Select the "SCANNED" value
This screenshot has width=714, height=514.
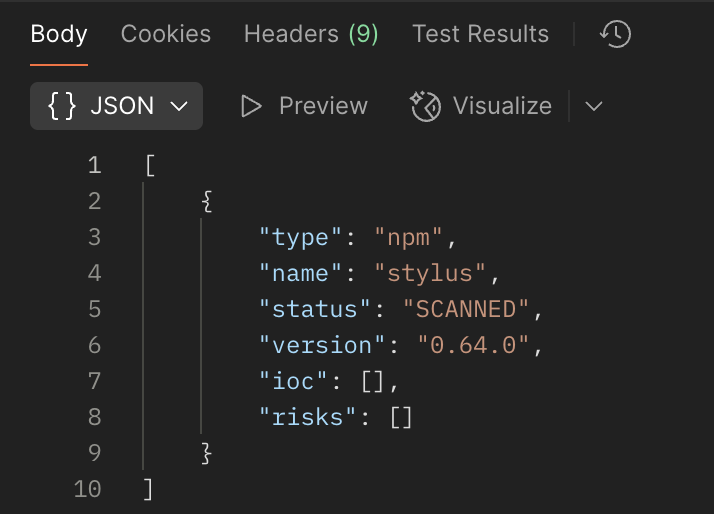coord(466,309)
